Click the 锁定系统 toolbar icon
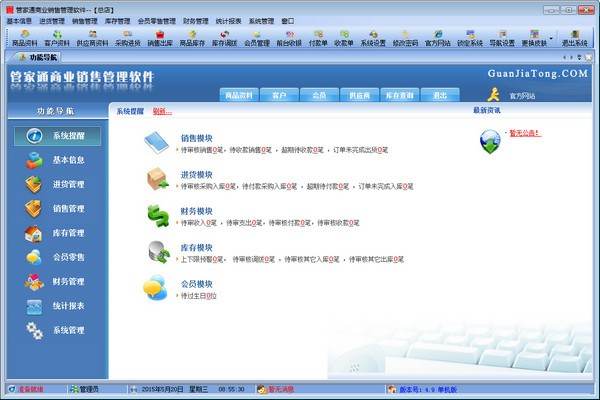This screenshot has width=600, height=400. tap(470, 39)
